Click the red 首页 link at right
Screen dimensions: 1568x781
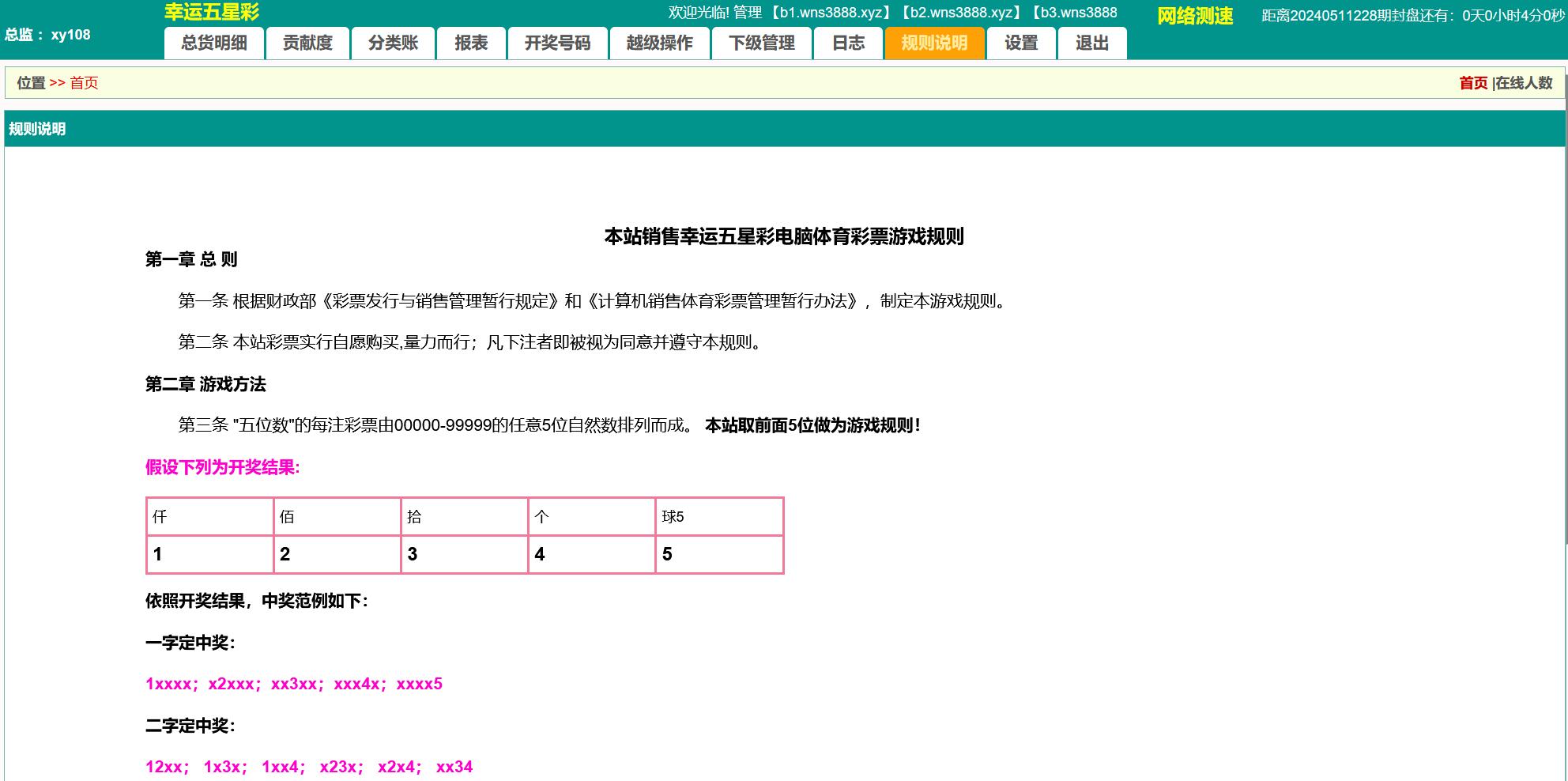pos(1472,83)
